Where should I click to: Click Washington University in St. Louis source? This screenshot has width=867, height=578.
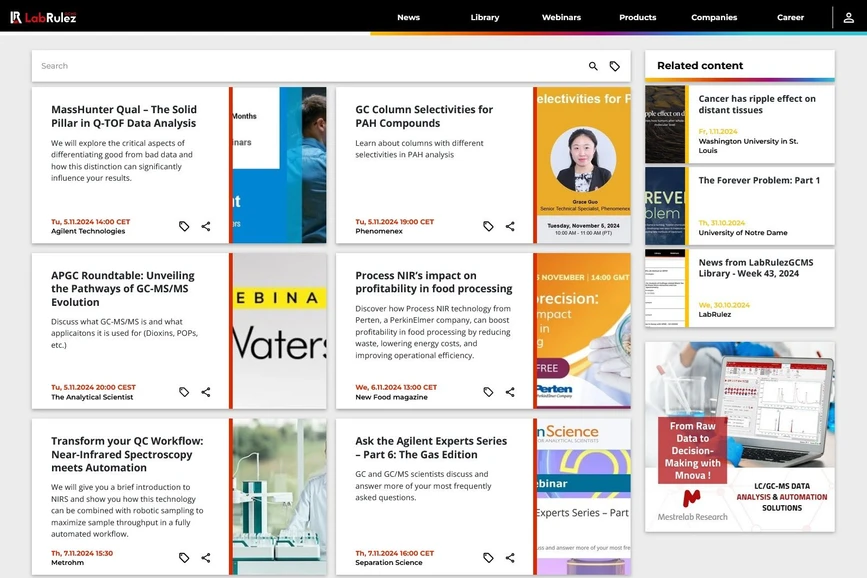click(748, 145)
